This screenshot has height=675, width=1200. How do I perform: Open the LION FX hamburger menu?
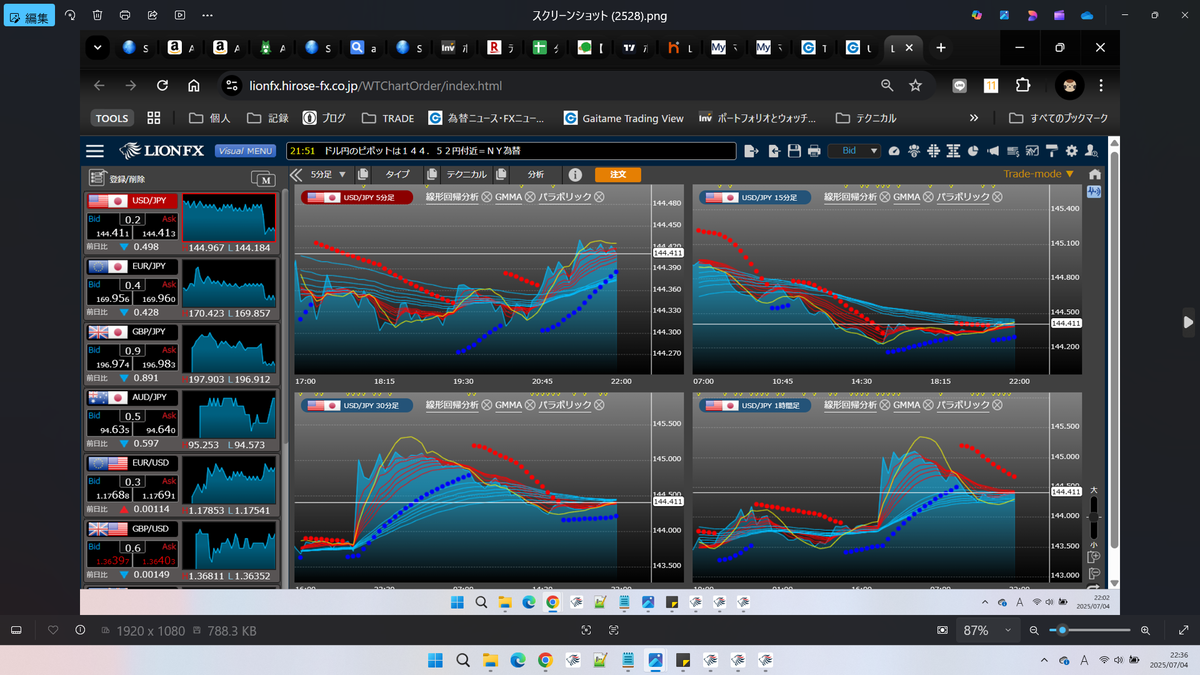(x=95, y=151)
